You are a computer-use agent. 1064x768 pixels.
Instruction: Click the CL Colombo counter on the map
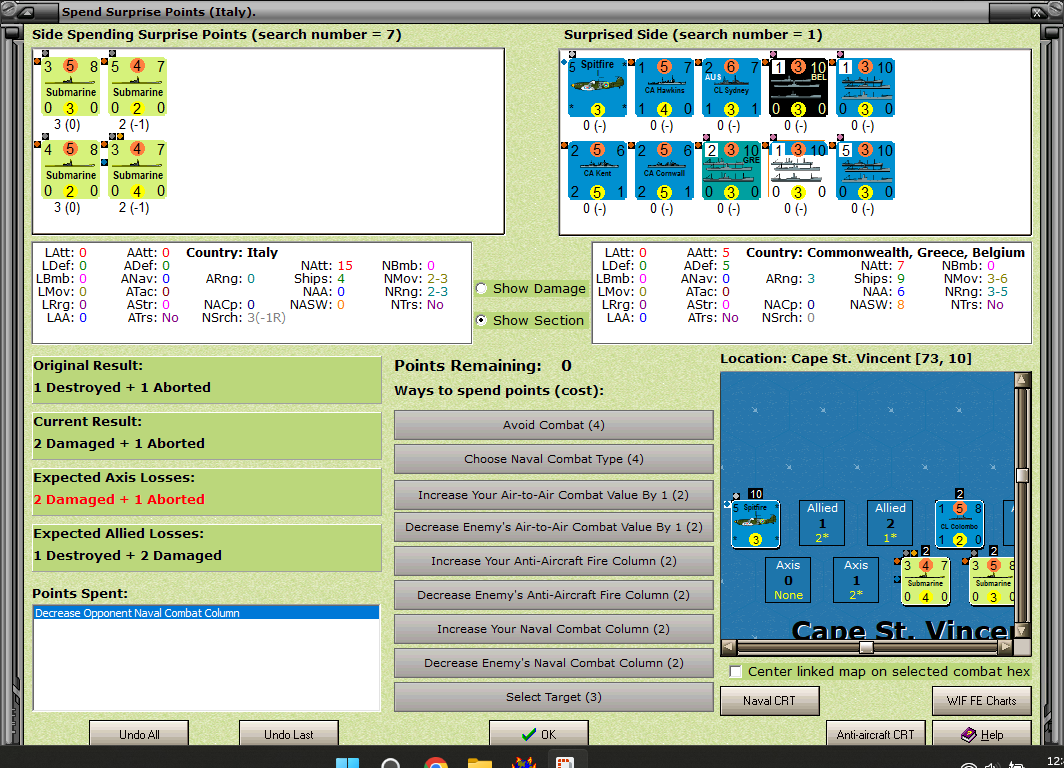click(x=959, y=524)
